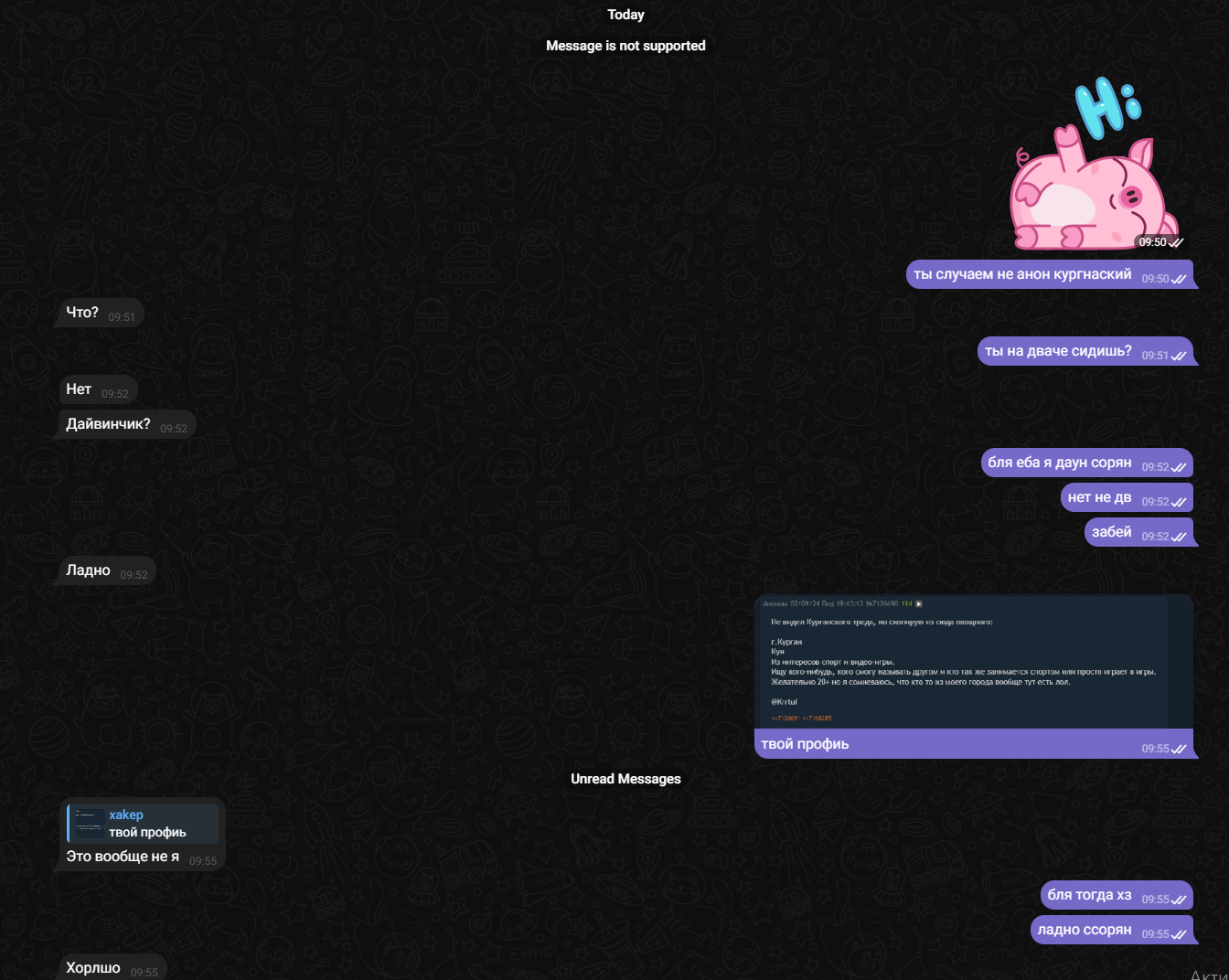This screenshot has width=1229, height=980.
Task: Click the image caption "твой профиь"
Action: [805, 744]
